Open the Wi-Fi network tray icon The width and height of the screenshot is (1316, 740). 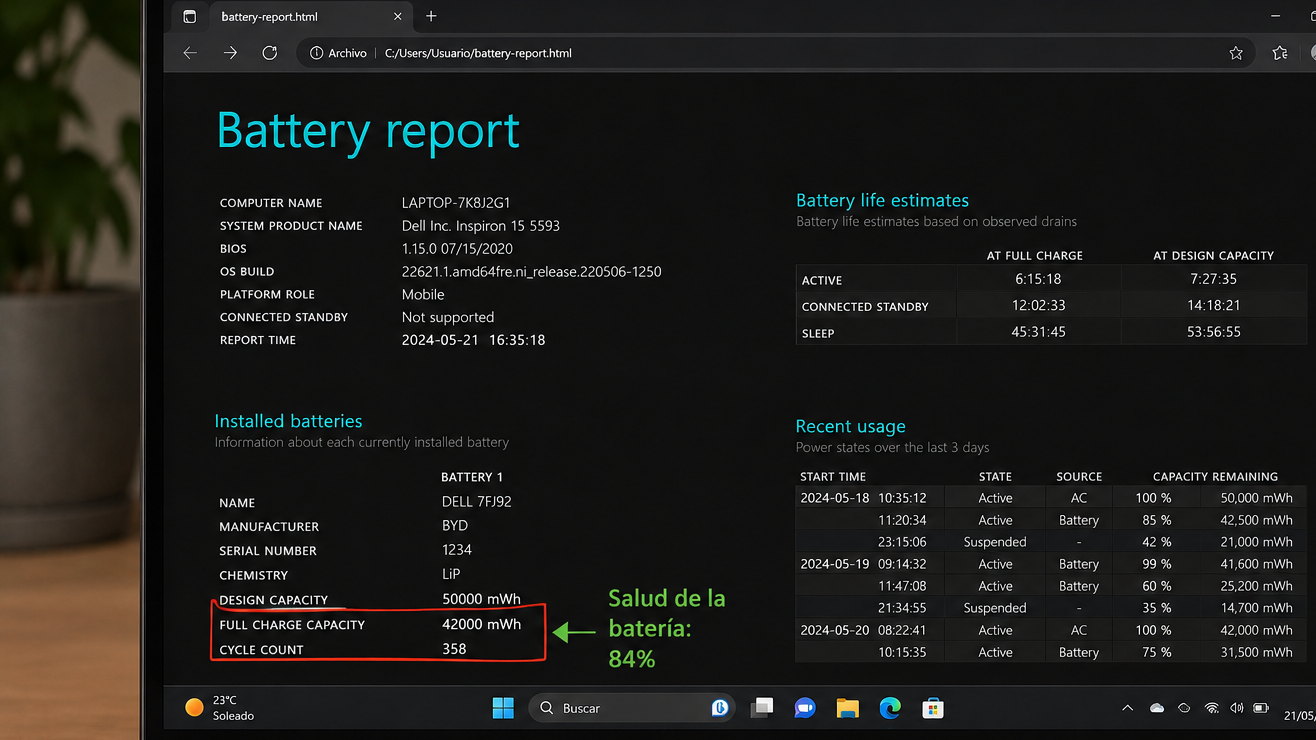pyautogui.click(x=1212, y=708)
